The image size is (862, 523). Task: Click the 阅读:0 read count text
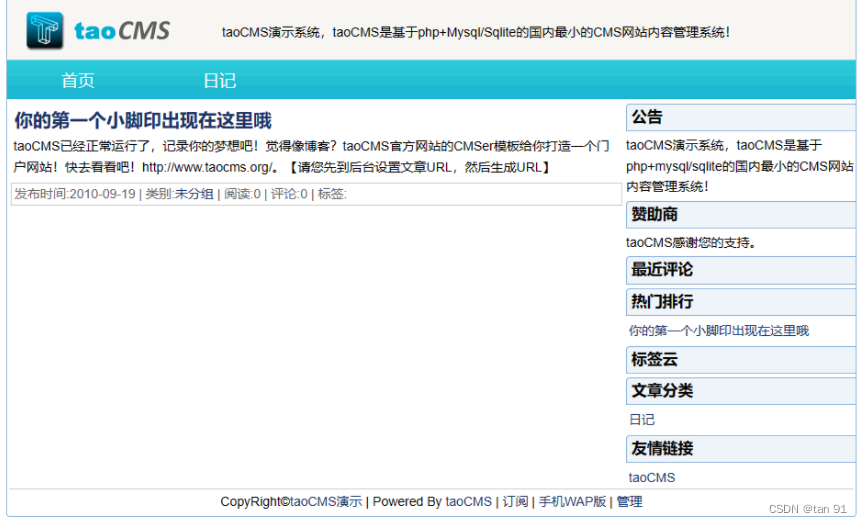(x=242, y=194)
